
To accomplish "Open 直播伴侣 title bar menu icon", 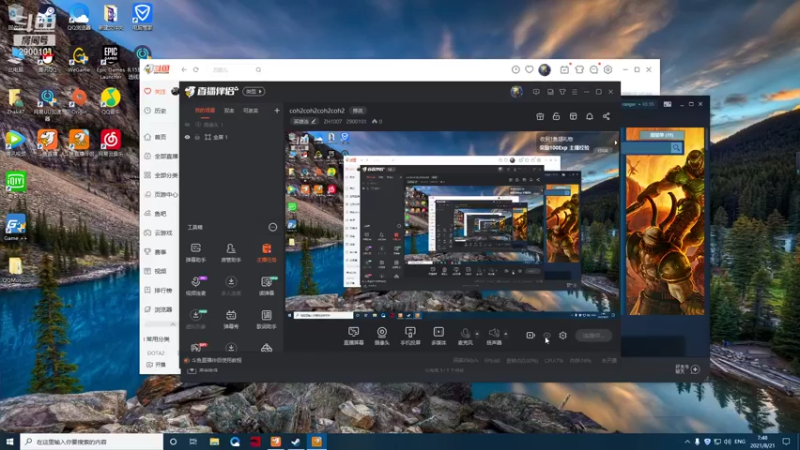I will (574, 92).
